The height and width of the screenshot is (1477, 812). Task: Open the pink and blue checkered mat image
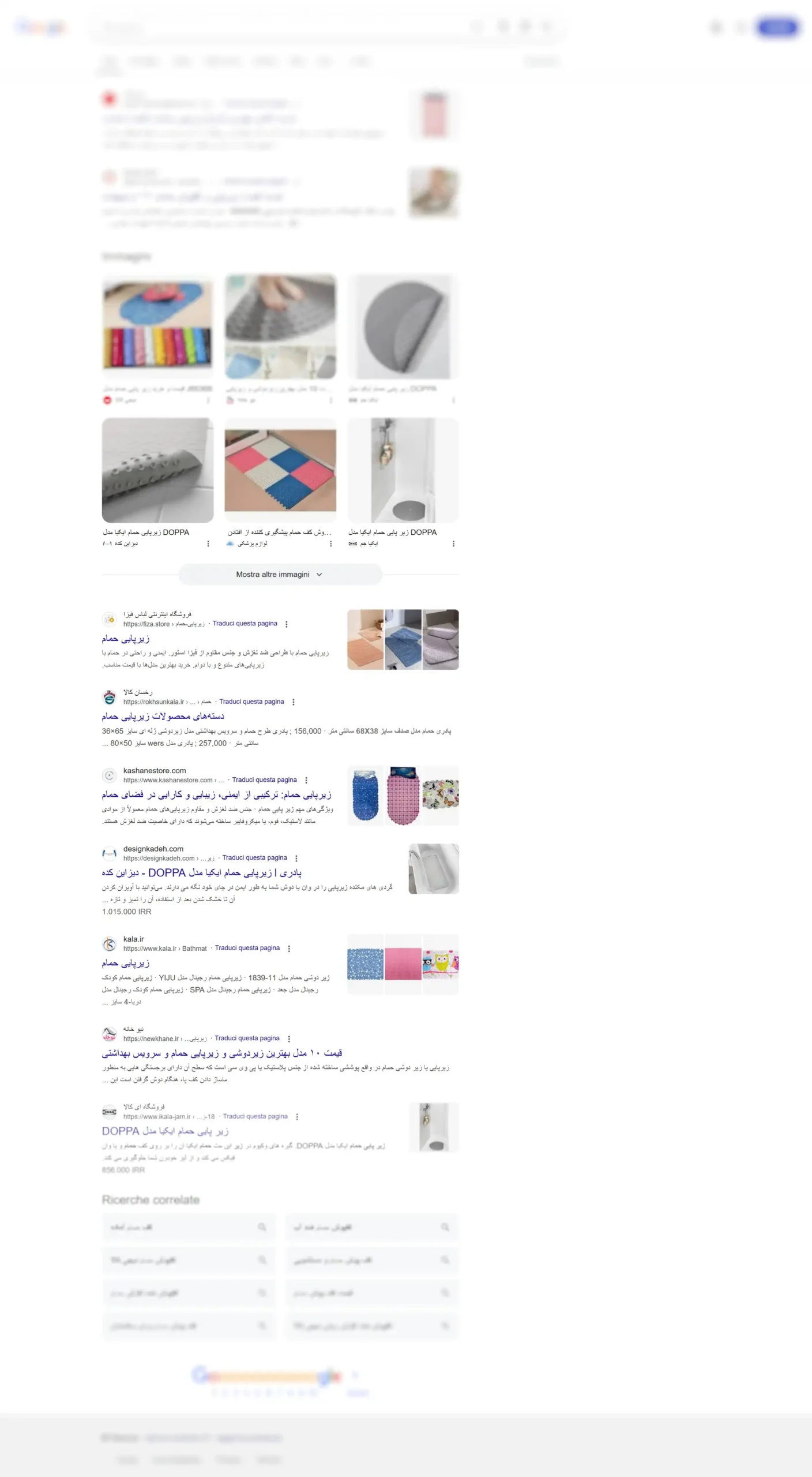pos(280,470)
